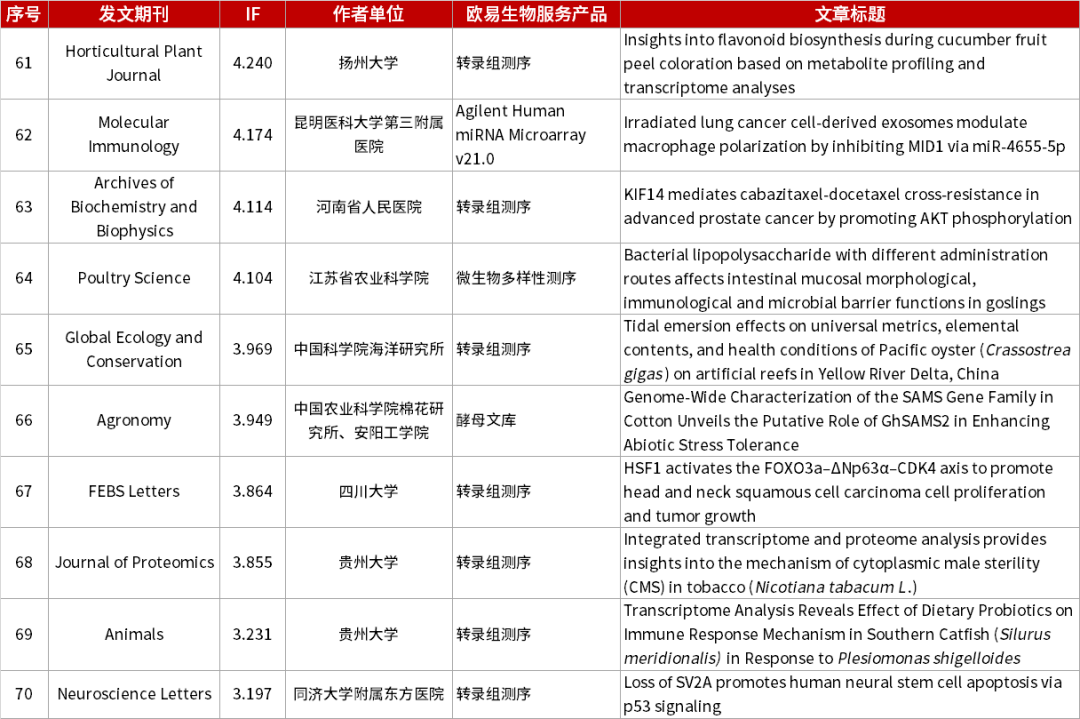Viewport: 1080px width, 719px height.
Task: Click the IF value 4.174
Action: click(253, 135)
